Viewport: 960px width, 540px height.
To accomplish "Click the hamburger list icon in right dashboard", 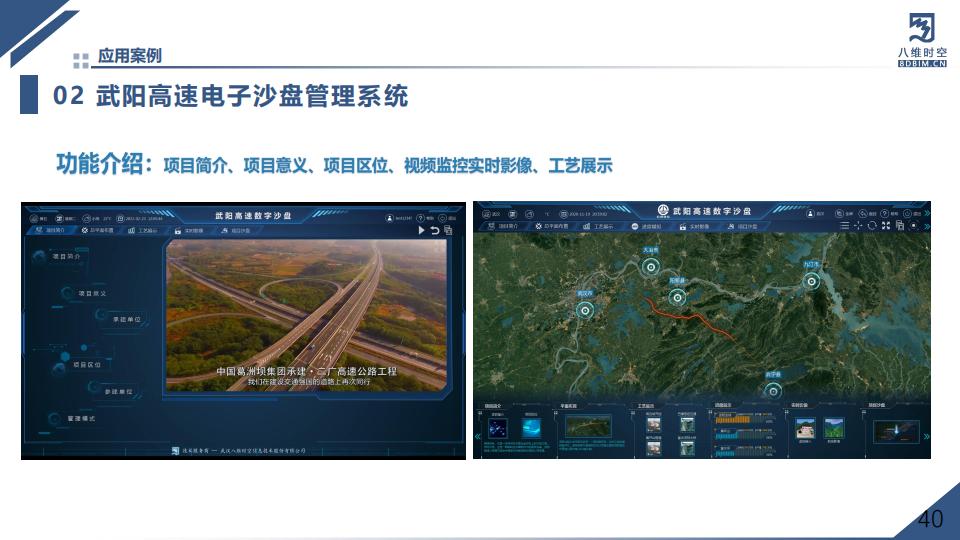I will tap(844, 226).
